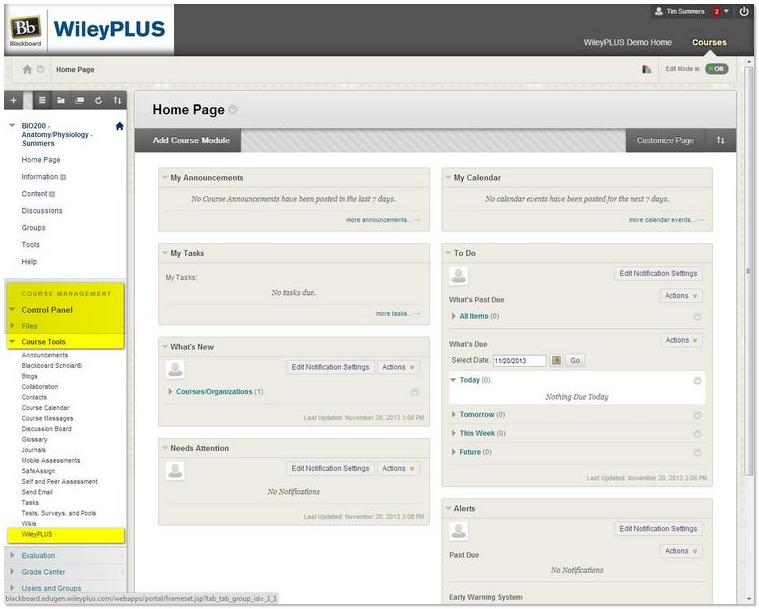
Task: Click the add menu item plus icon
Action: (14, 100)
